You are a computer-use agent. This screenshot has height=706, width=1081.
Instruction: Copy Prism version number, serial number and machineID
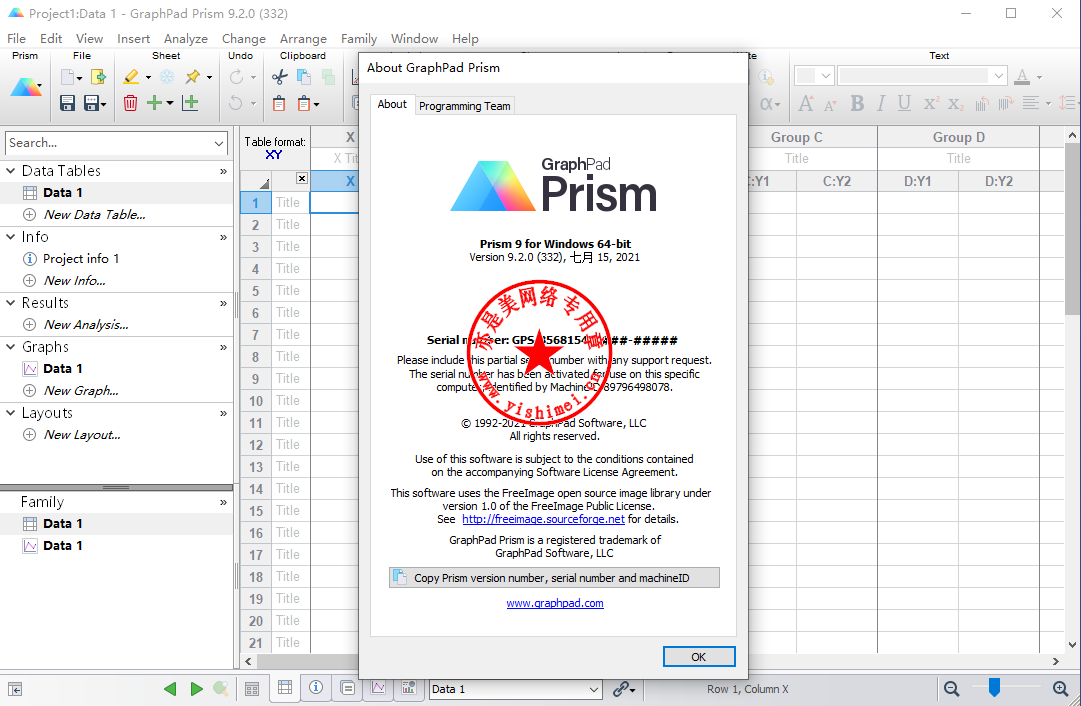tap(554, 578)
